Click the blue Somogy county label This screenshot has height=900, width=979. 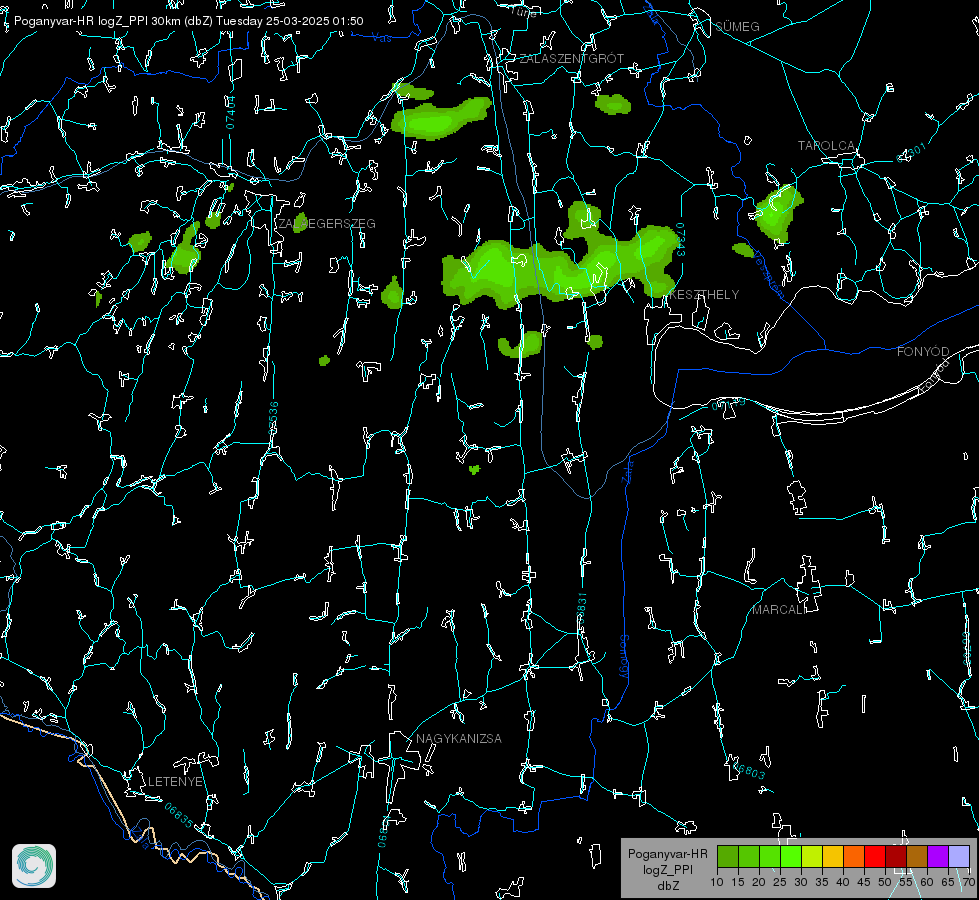tap(624, 657)
